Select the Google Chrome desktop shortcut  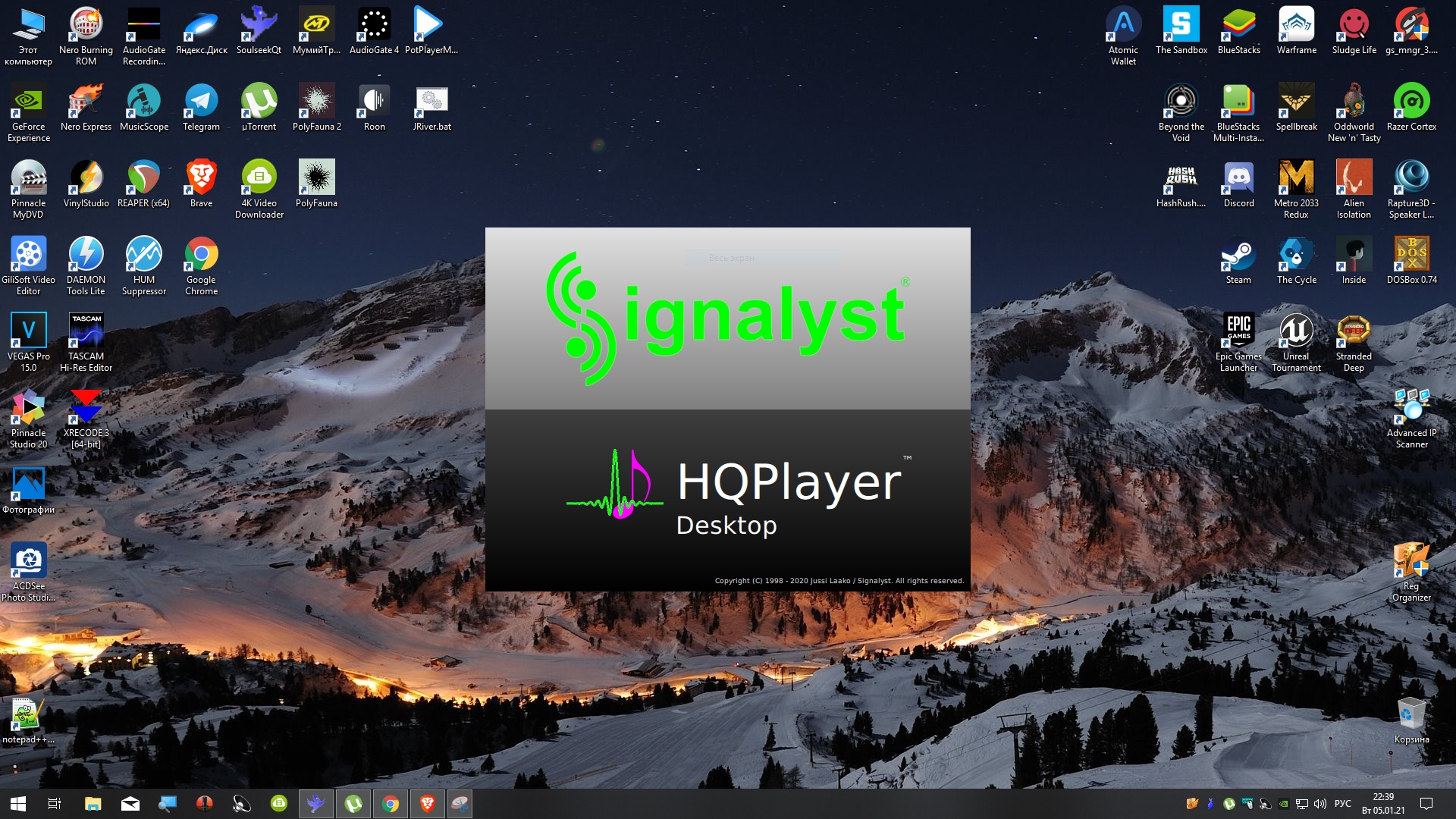201,265
